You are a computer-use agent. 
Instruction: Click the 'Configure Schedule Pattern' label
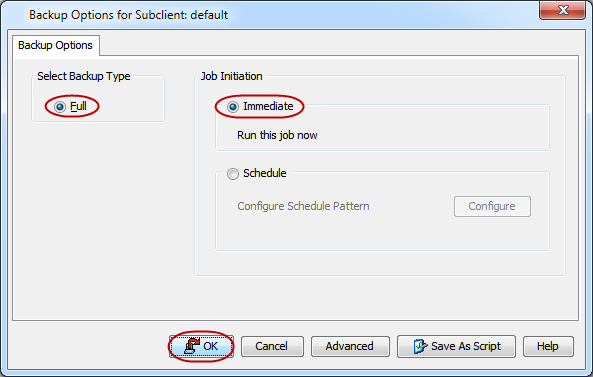click(x=303, y=206)
